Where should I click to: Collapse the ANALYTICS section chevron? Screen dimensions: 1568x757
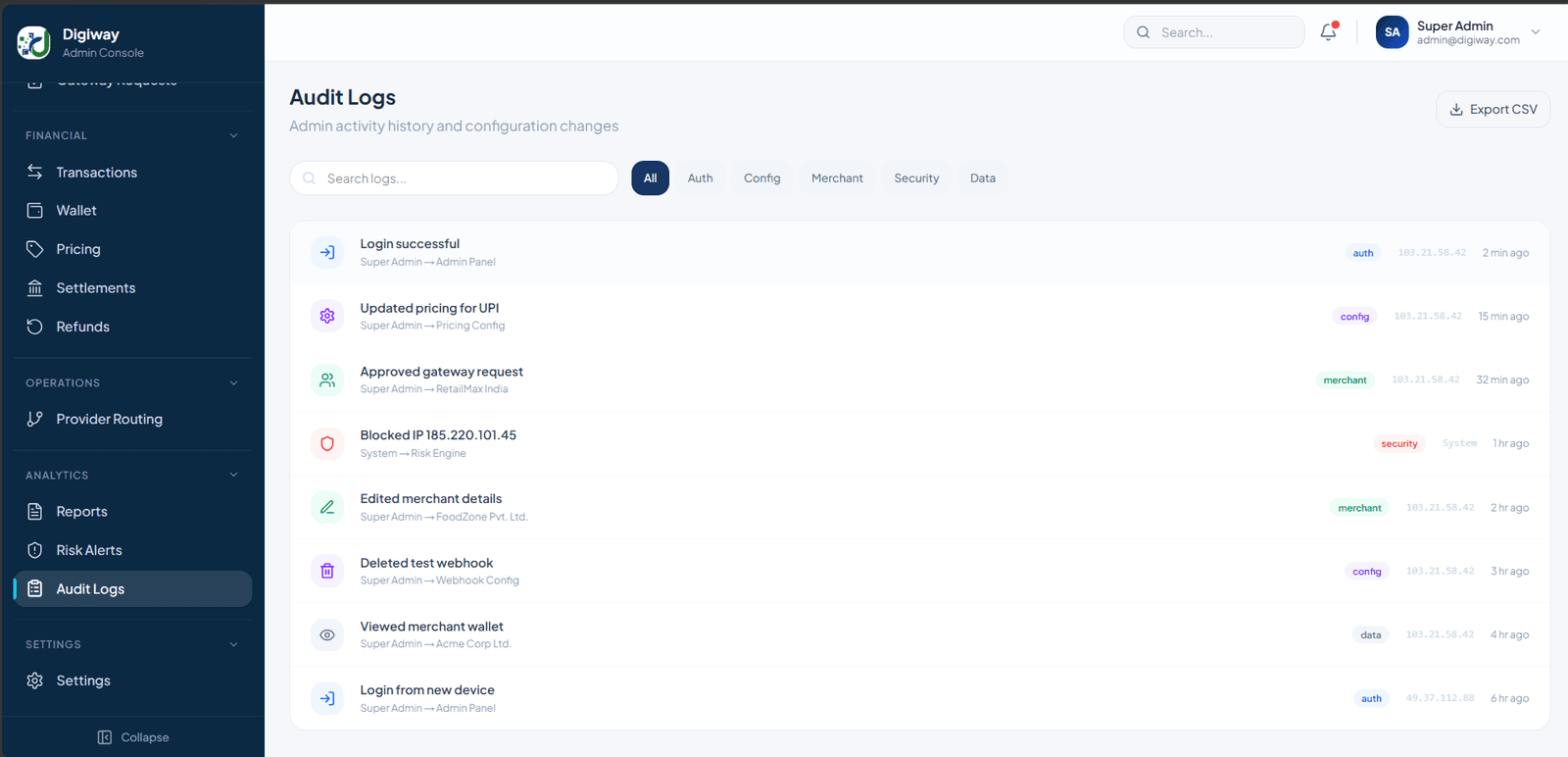[233, 475]
